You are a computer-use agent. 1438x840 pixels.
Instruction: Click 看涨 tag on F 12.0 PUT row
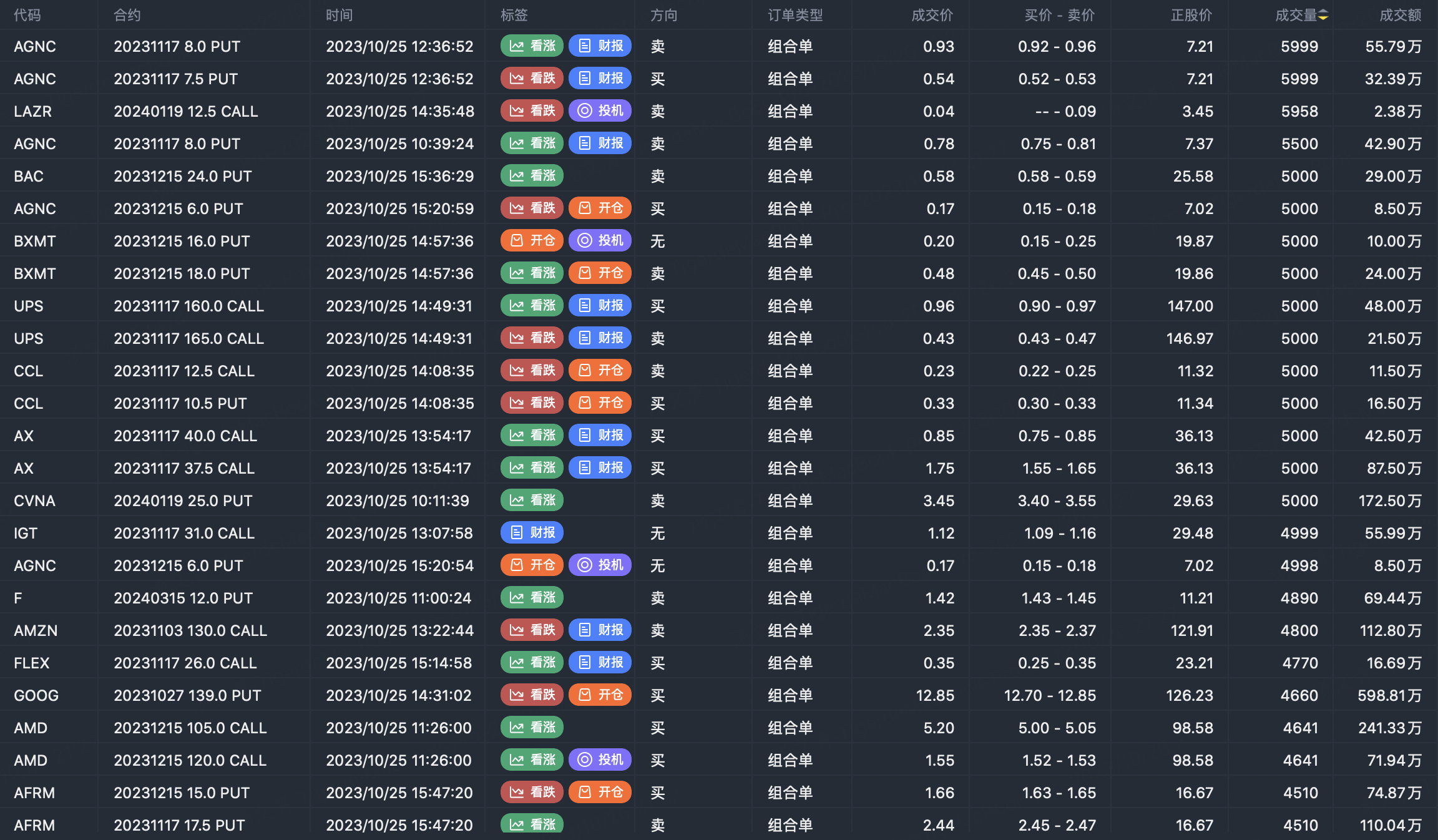pos(532,598)
